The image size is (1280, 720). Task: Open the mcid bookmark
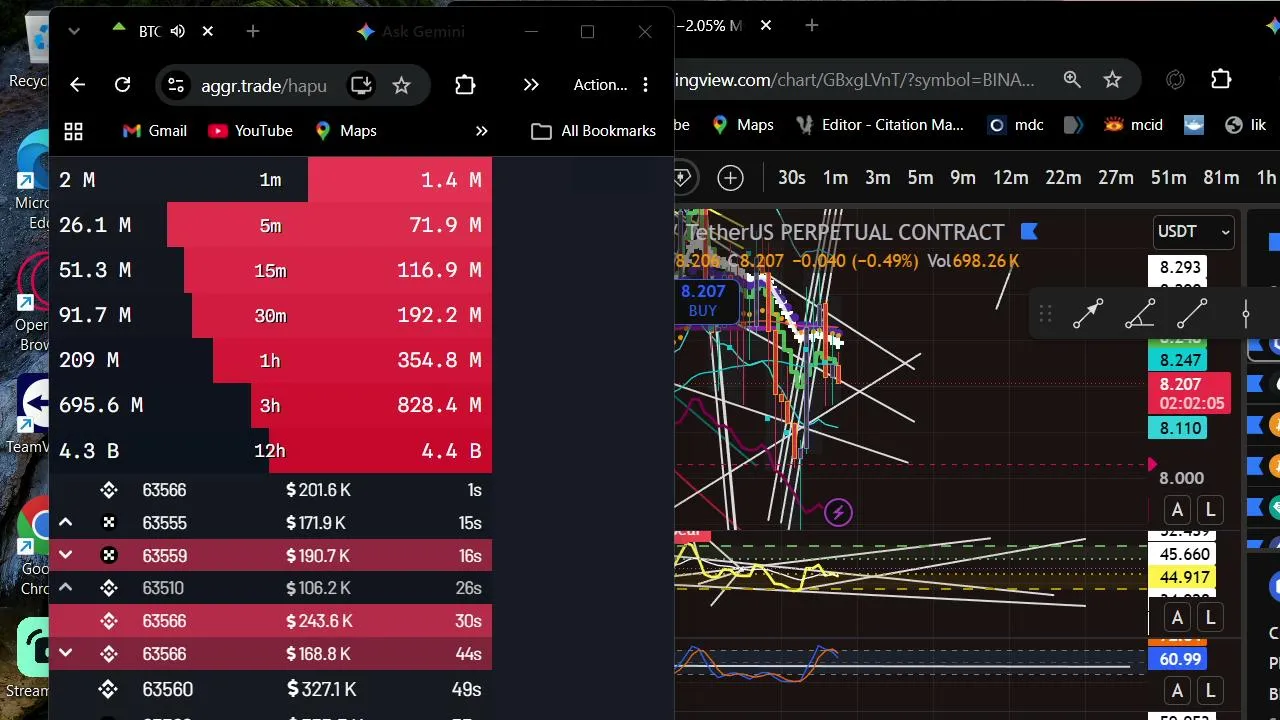pos(1134,125)
